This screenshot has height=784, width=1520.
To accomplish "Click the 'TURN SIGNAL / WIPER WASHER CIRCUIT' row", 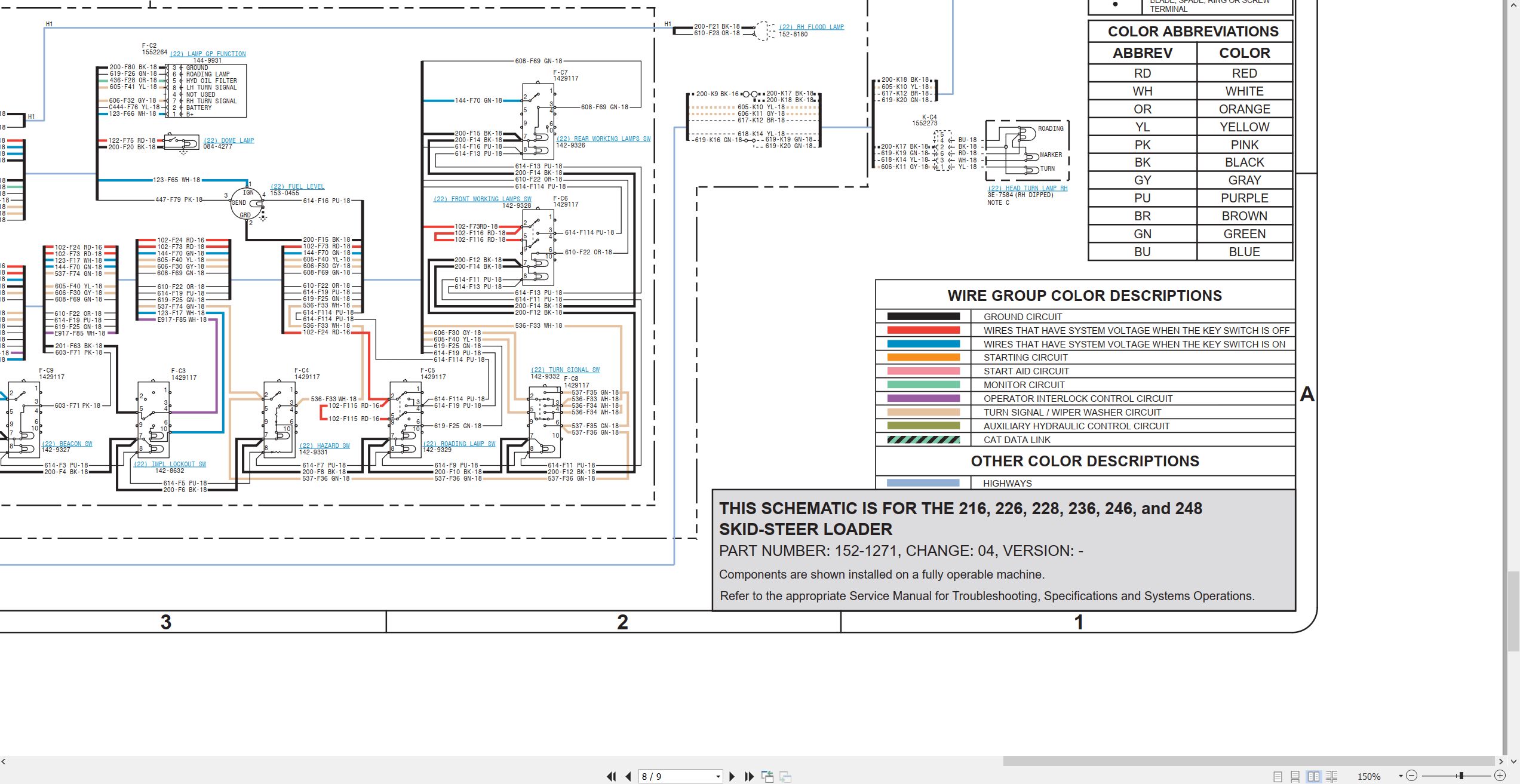I will tap(1085, 412).
